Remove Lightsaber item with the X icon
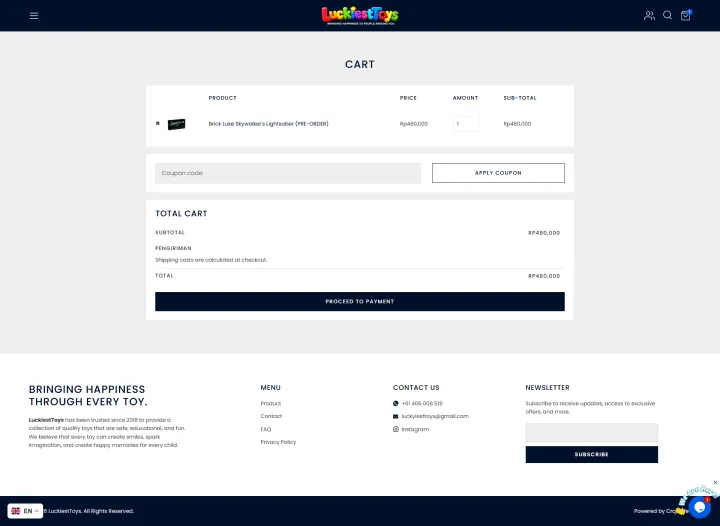This screenshot has height=526, width=720. [158, 123]
